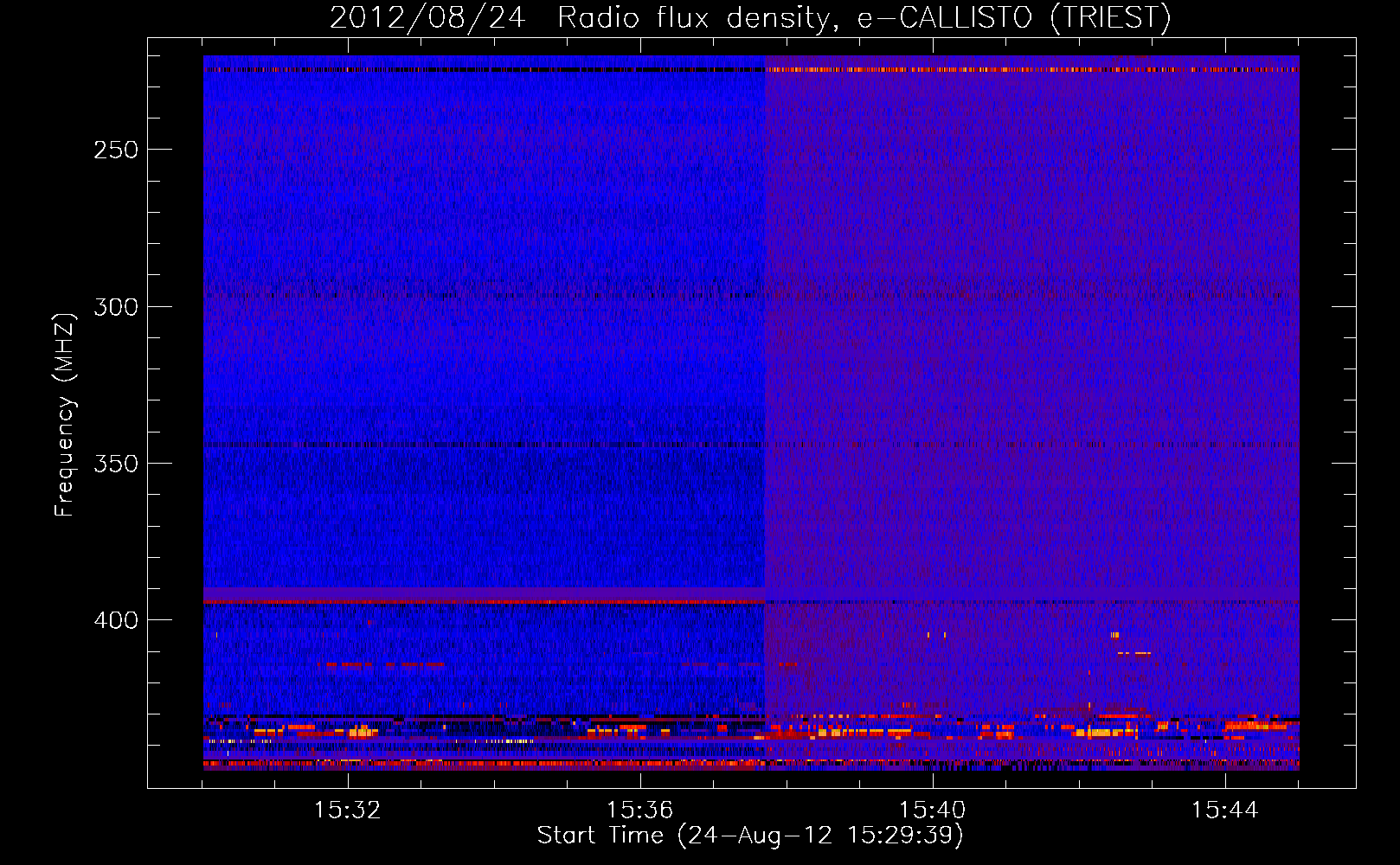The width and height of the screenshot is (1400, 865).
Task: Click the 15:32 time tick label
Action: [347, 811]
